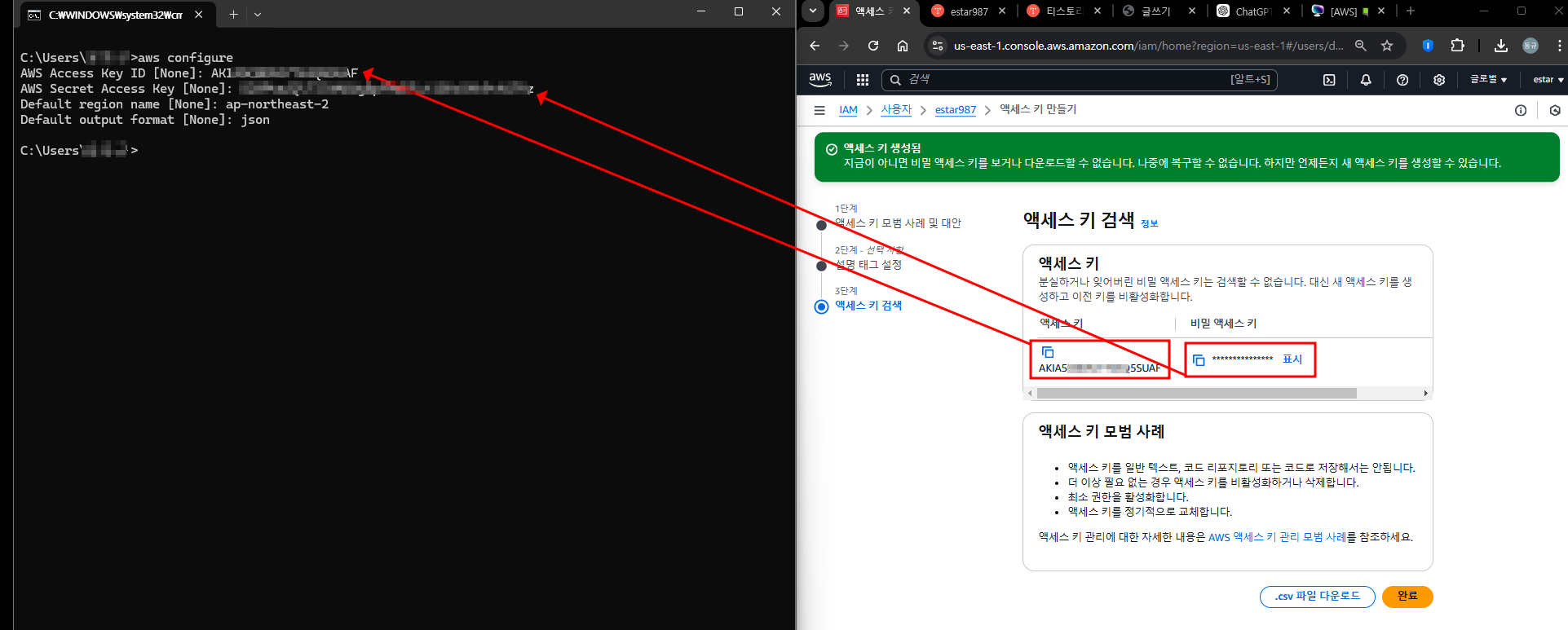Copy the access key ID using copy icon

[x=1048, y=352]
